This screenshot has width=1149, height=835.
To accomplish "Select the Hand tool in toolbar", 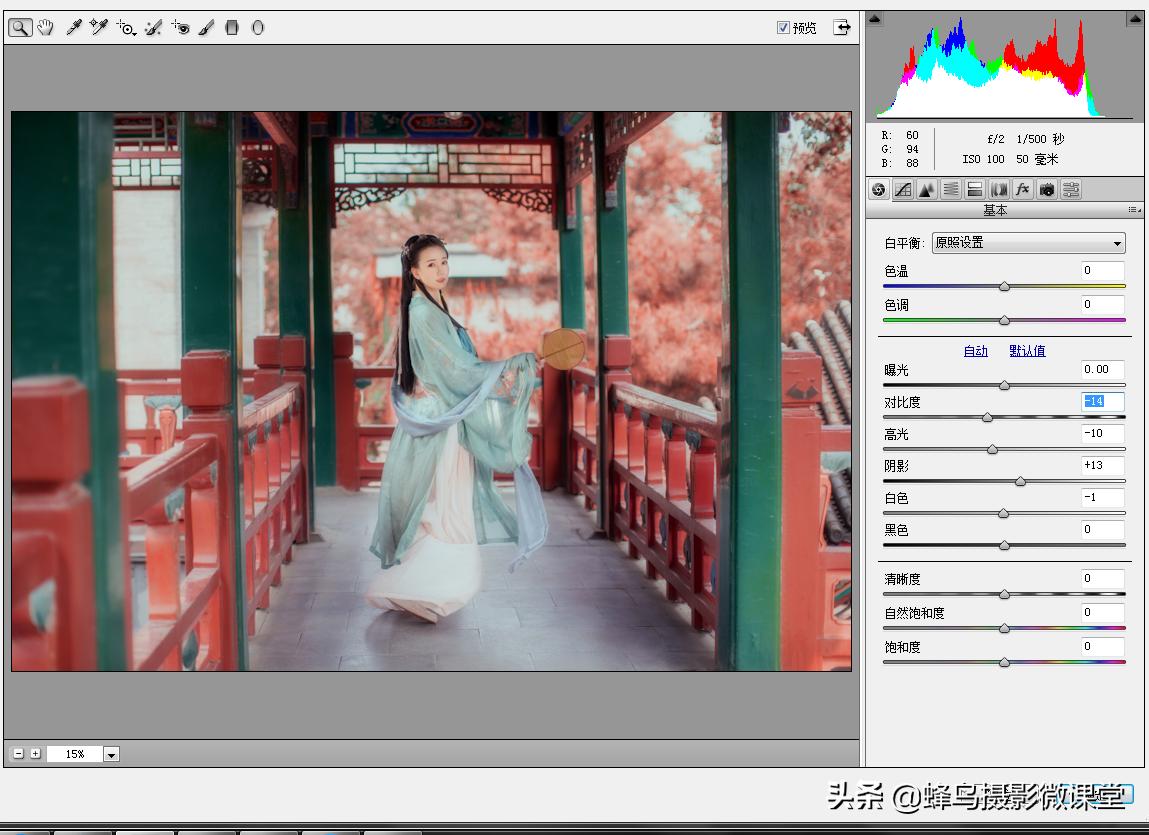I will tap(46, 28).
